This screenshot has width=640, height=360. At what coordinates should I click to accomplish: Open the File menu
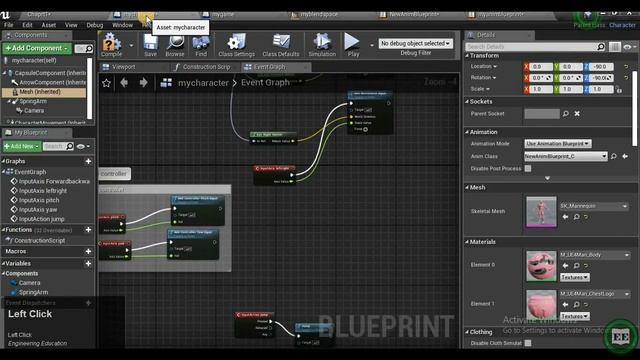pyautogui.click(x=9, y=25)
